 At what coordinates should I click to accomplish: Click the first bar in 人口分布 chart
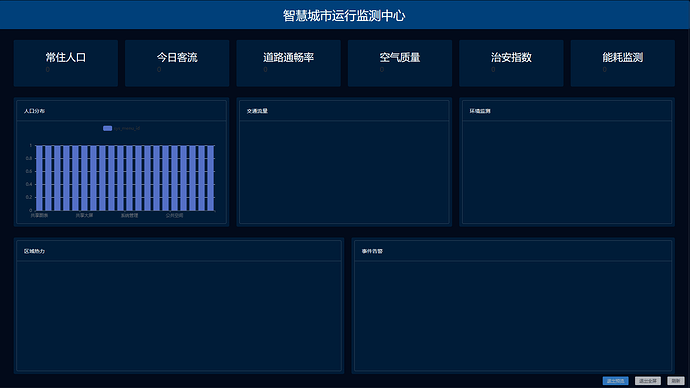[39, 178]
